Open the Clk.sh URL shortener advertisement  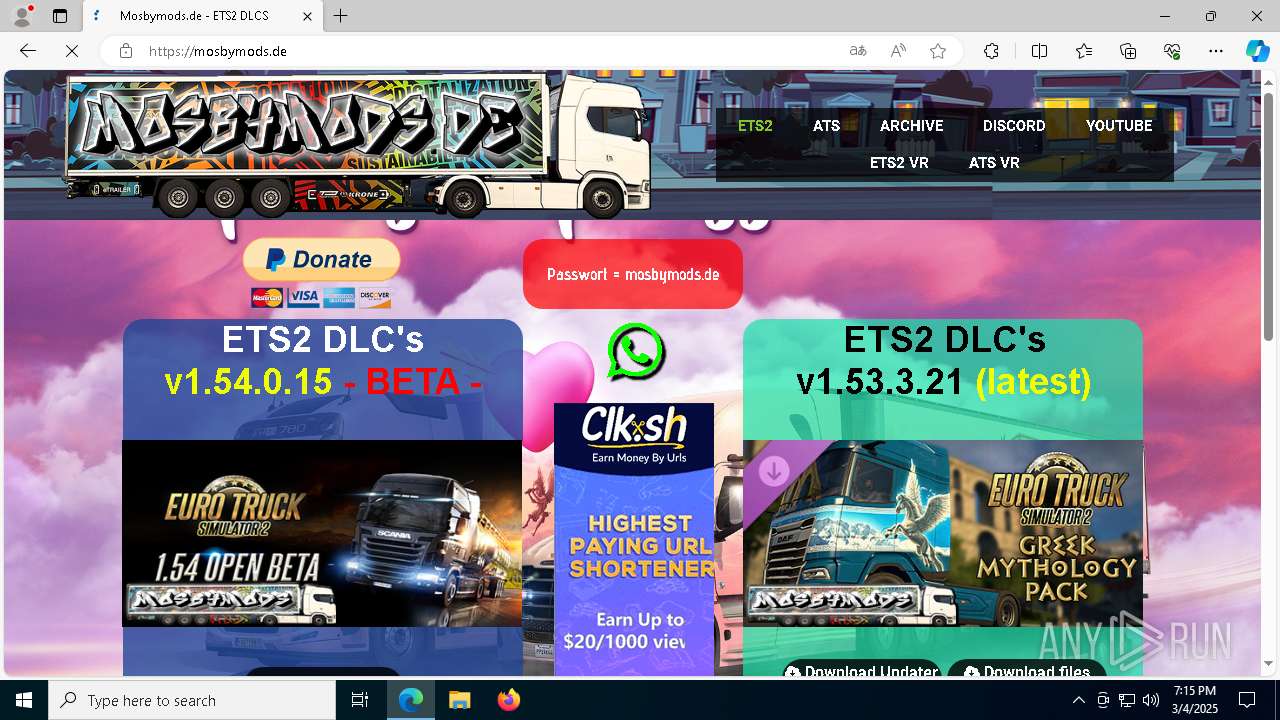click(x=634, y=538)
